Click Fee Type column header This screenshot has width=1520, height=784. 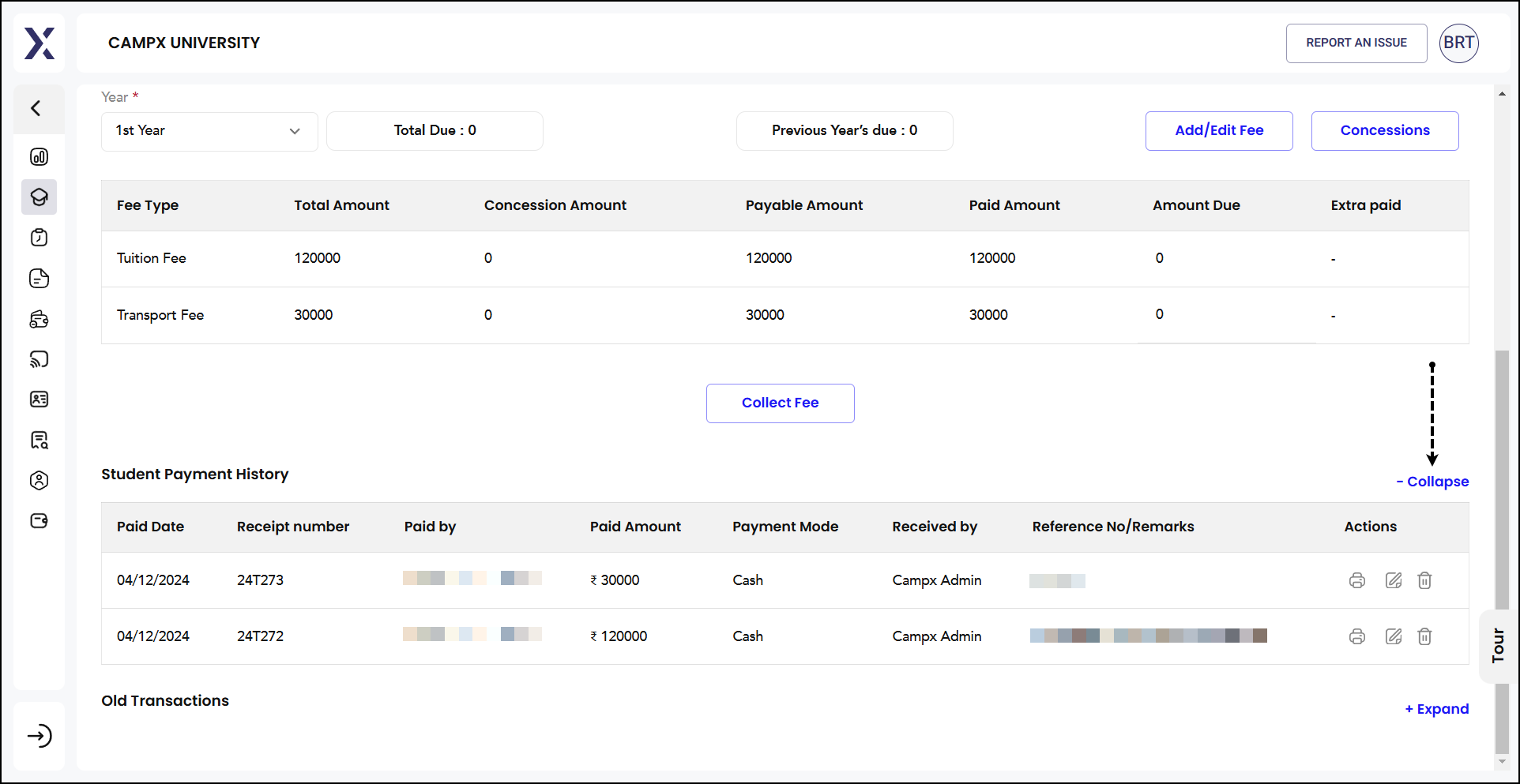pyautogui.click(x=148, y=205)
